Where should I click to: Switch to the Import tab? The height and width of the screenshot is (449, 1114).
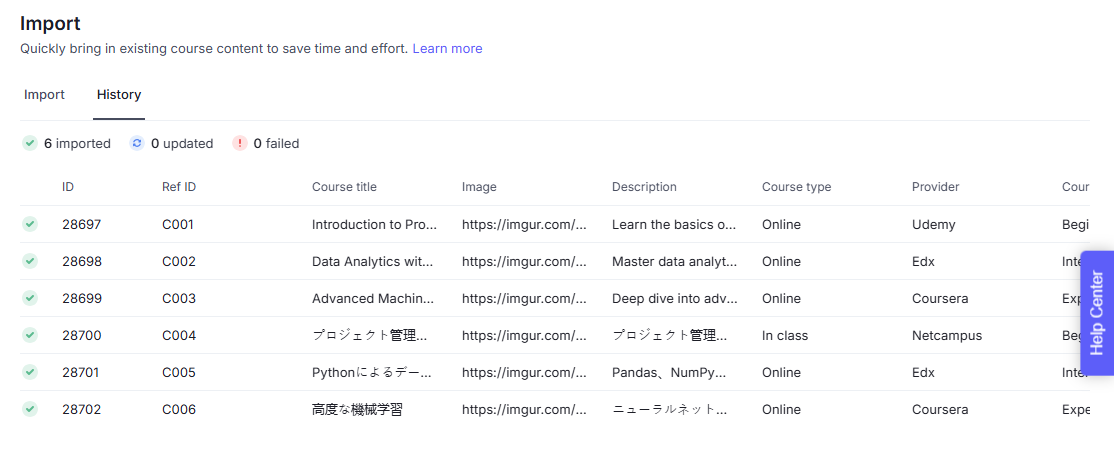[44, 95]
